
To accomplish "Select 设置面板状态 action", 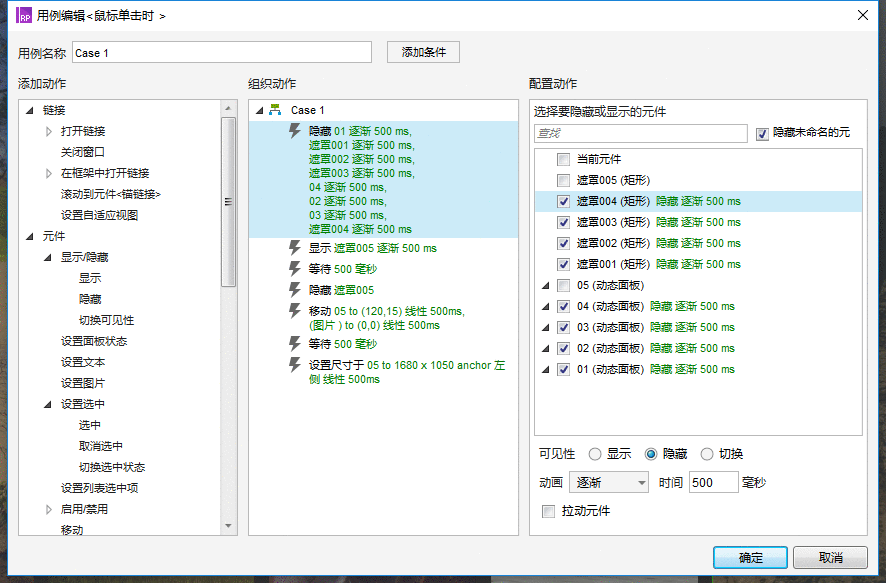I will (x=94, y=341).
